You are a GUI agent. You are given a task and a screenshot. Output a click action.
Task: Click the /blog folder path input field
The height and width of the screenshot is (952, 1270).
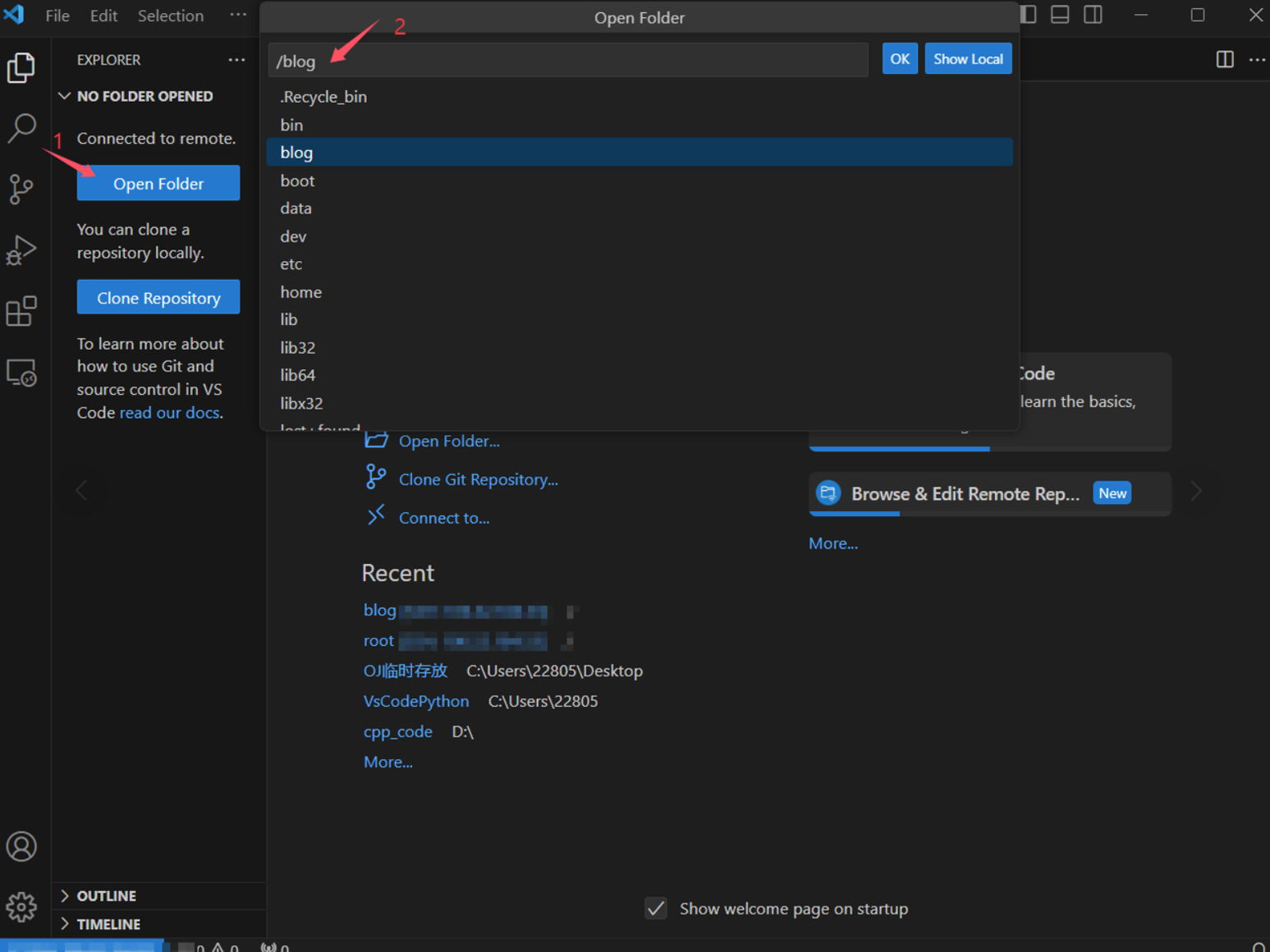coord(566,61)
